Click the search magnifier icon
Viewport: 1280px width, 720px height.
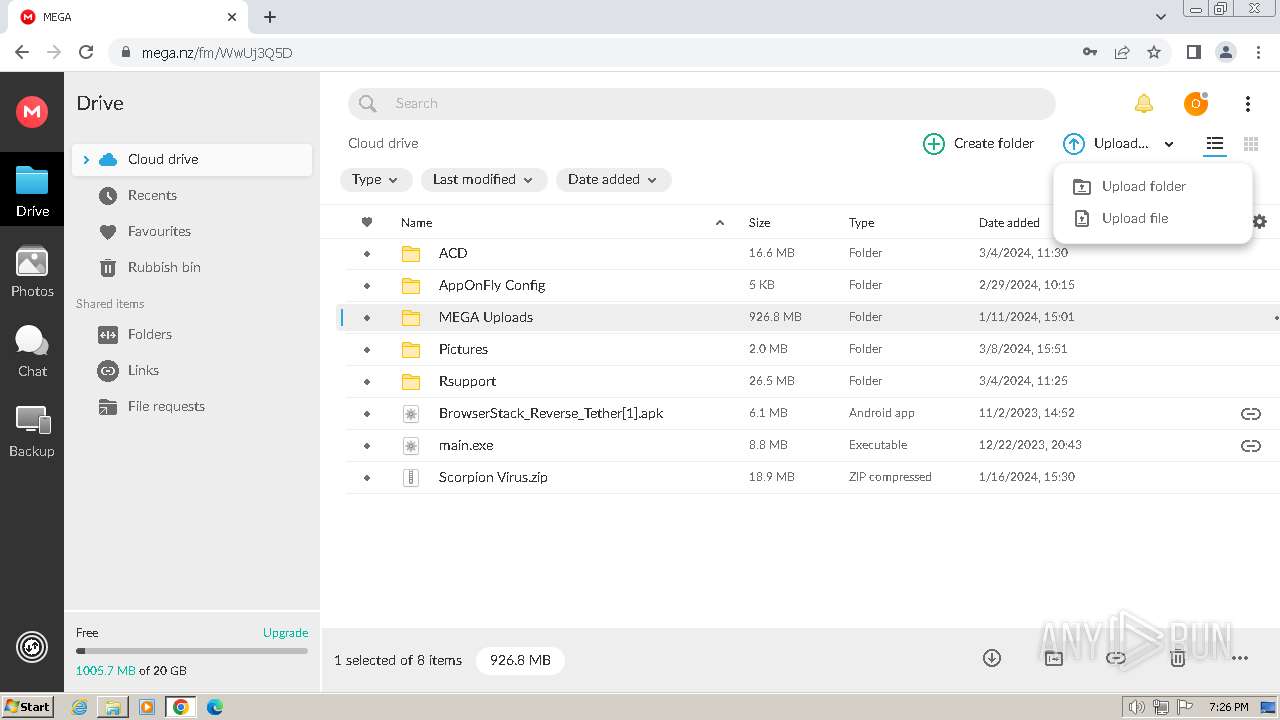368,104
